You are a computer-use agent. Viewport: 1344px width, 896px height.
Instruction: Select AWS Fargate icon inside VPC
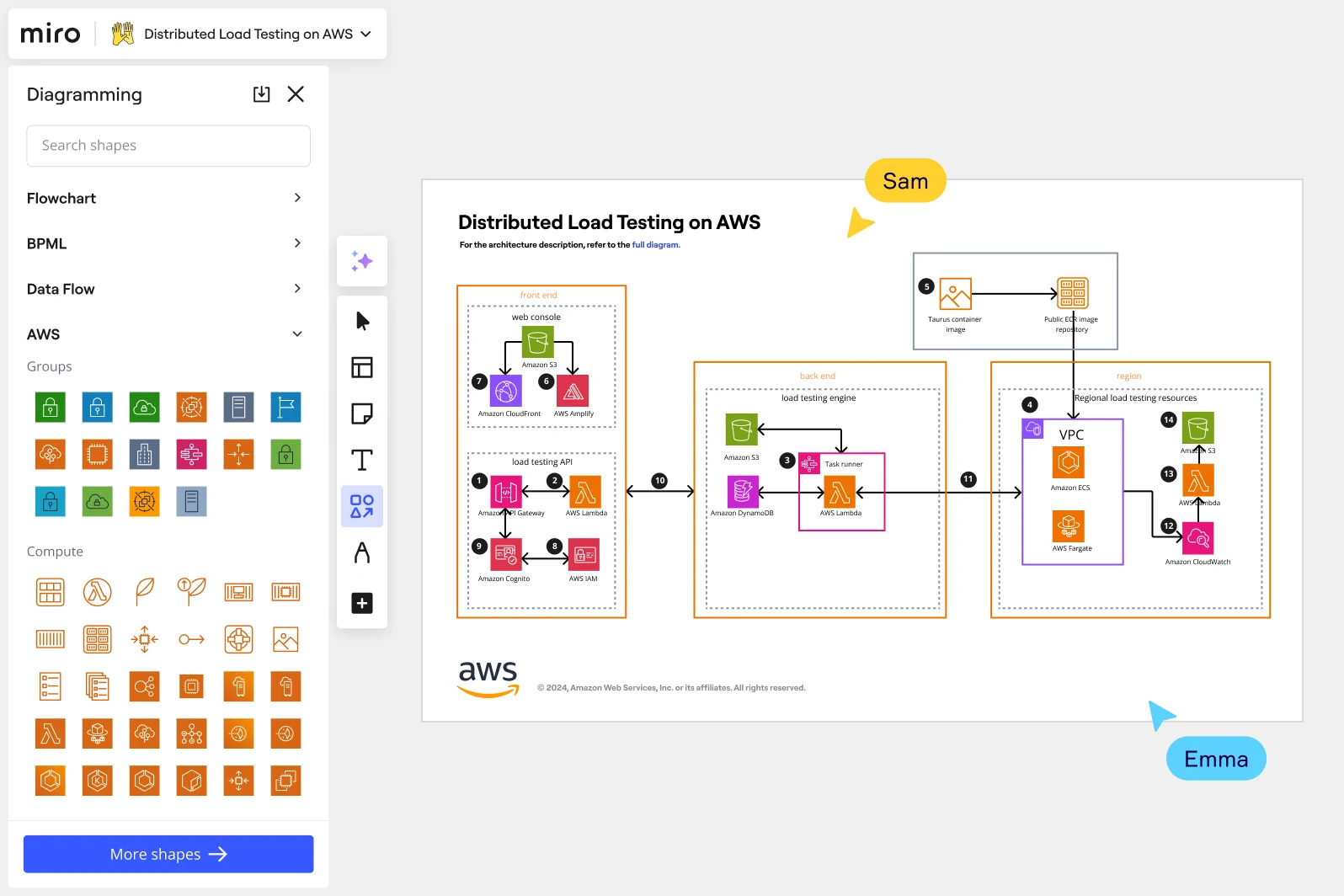[x=1069, y=526]
